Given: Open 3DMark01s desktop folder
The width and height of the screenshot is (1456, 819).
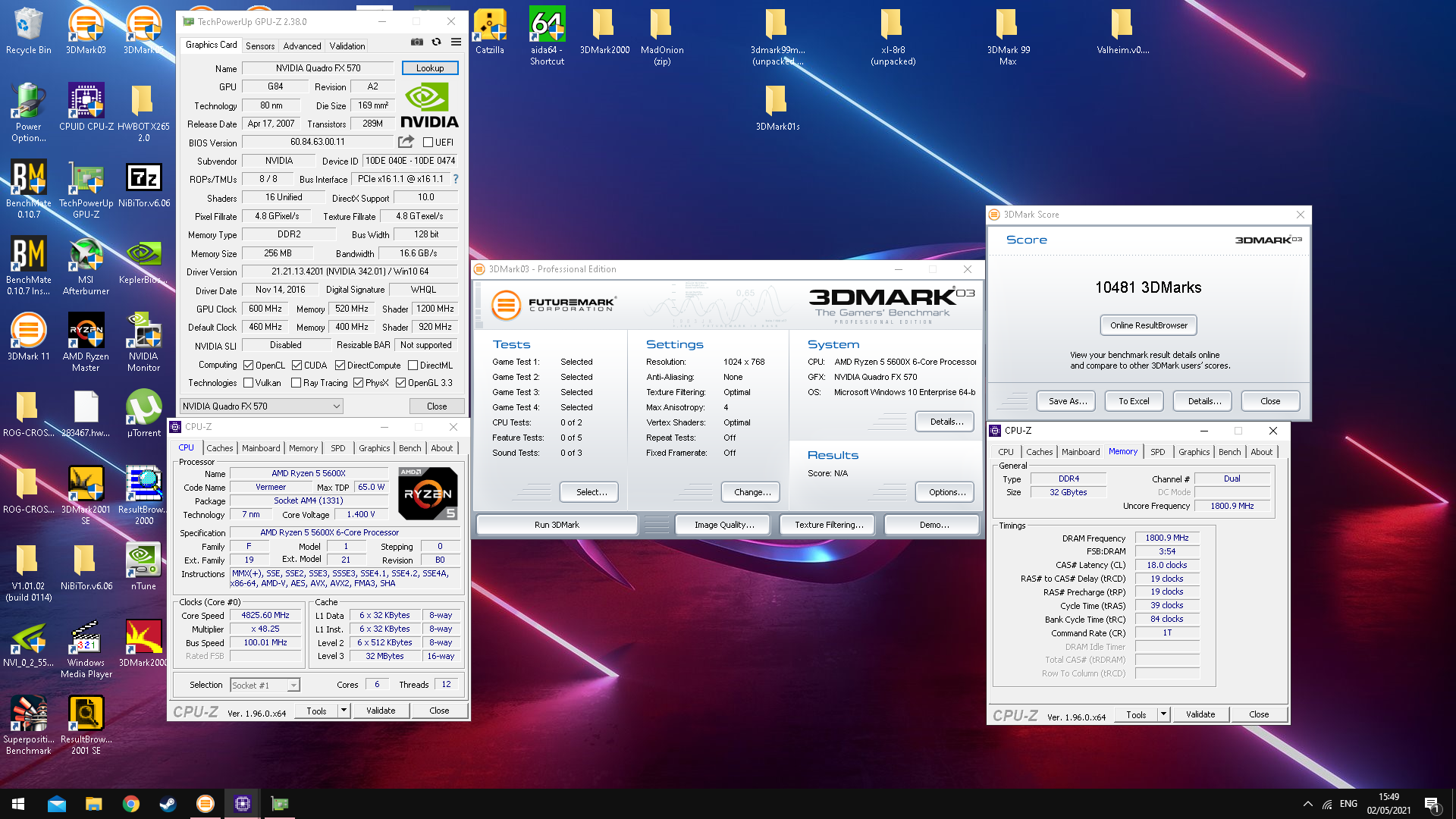Looking at the screenshot, I should (777, 107).
